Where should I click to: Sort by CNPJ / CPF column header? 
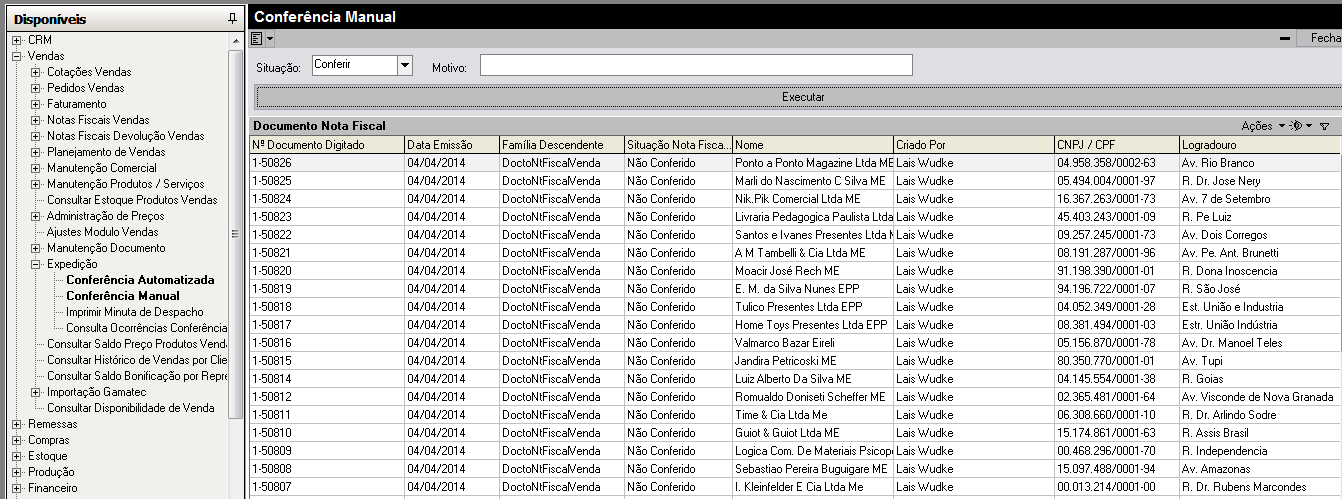(x=1116, y=144)
